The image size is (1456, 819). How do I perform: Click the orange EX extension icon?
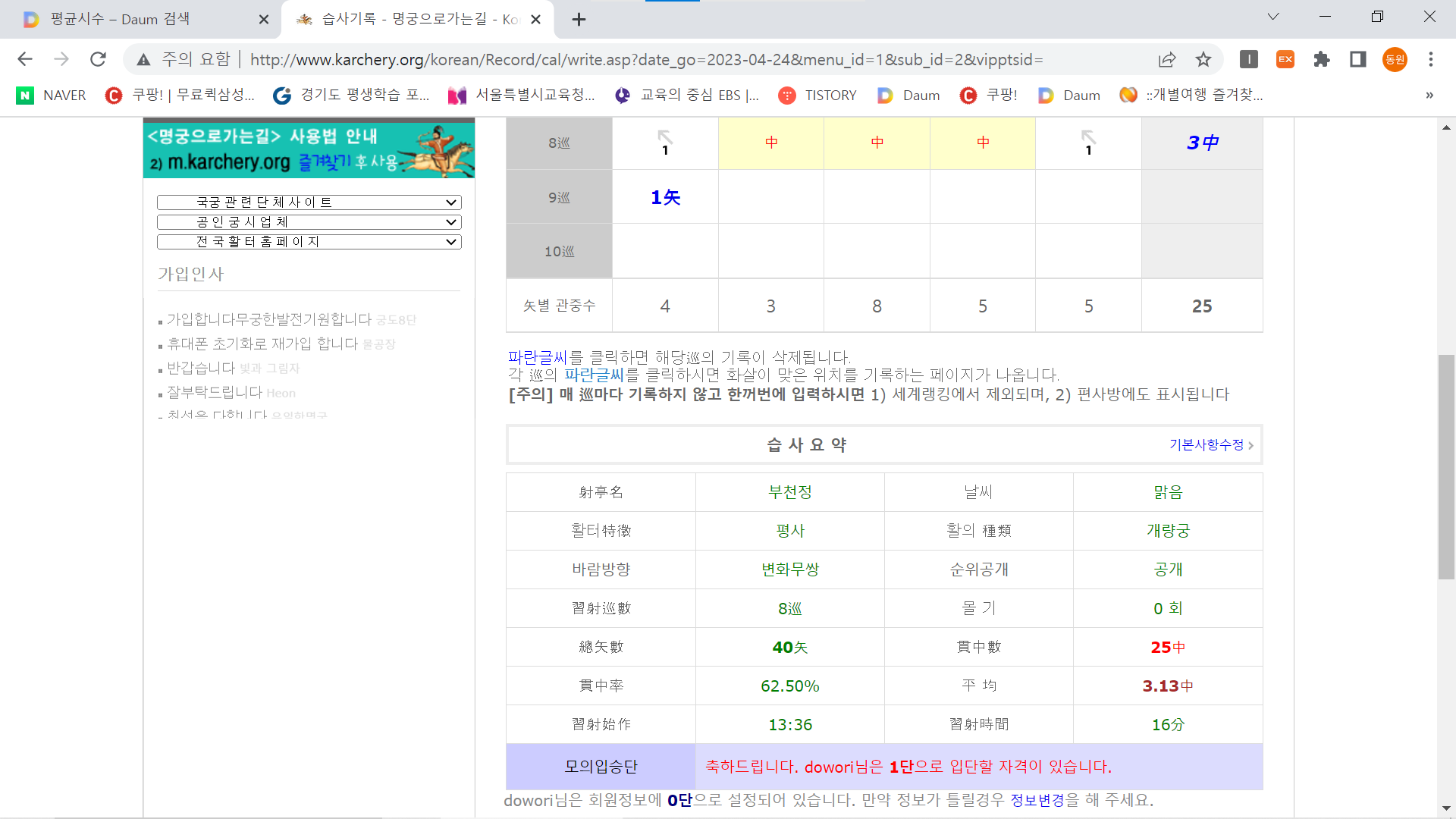(1285, 59)
